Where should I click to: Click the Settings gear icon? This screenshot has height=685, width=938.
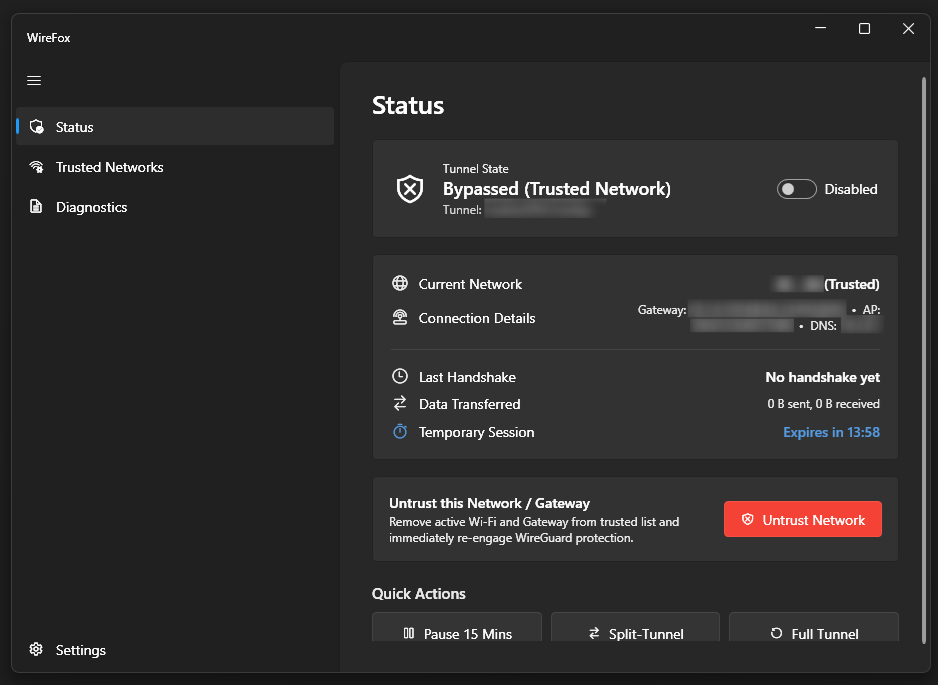36,649
